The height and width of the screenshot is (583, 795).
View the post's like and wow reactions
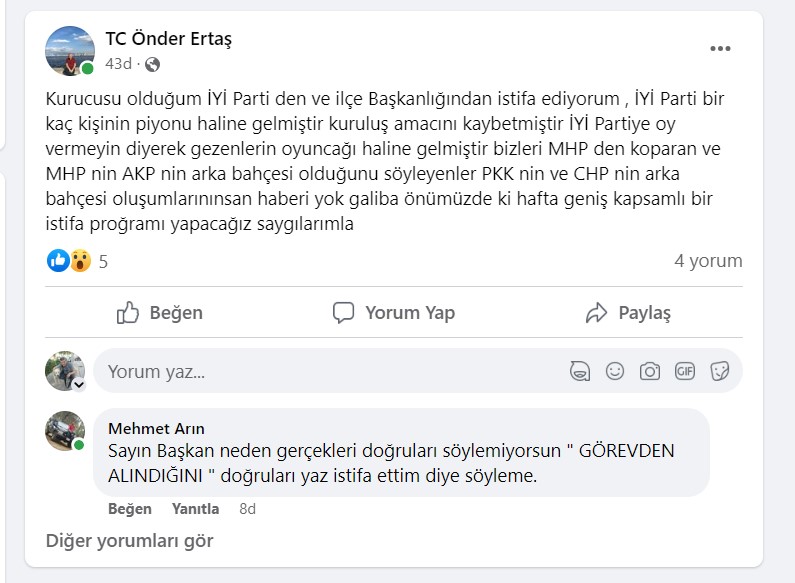pos(68,262)
